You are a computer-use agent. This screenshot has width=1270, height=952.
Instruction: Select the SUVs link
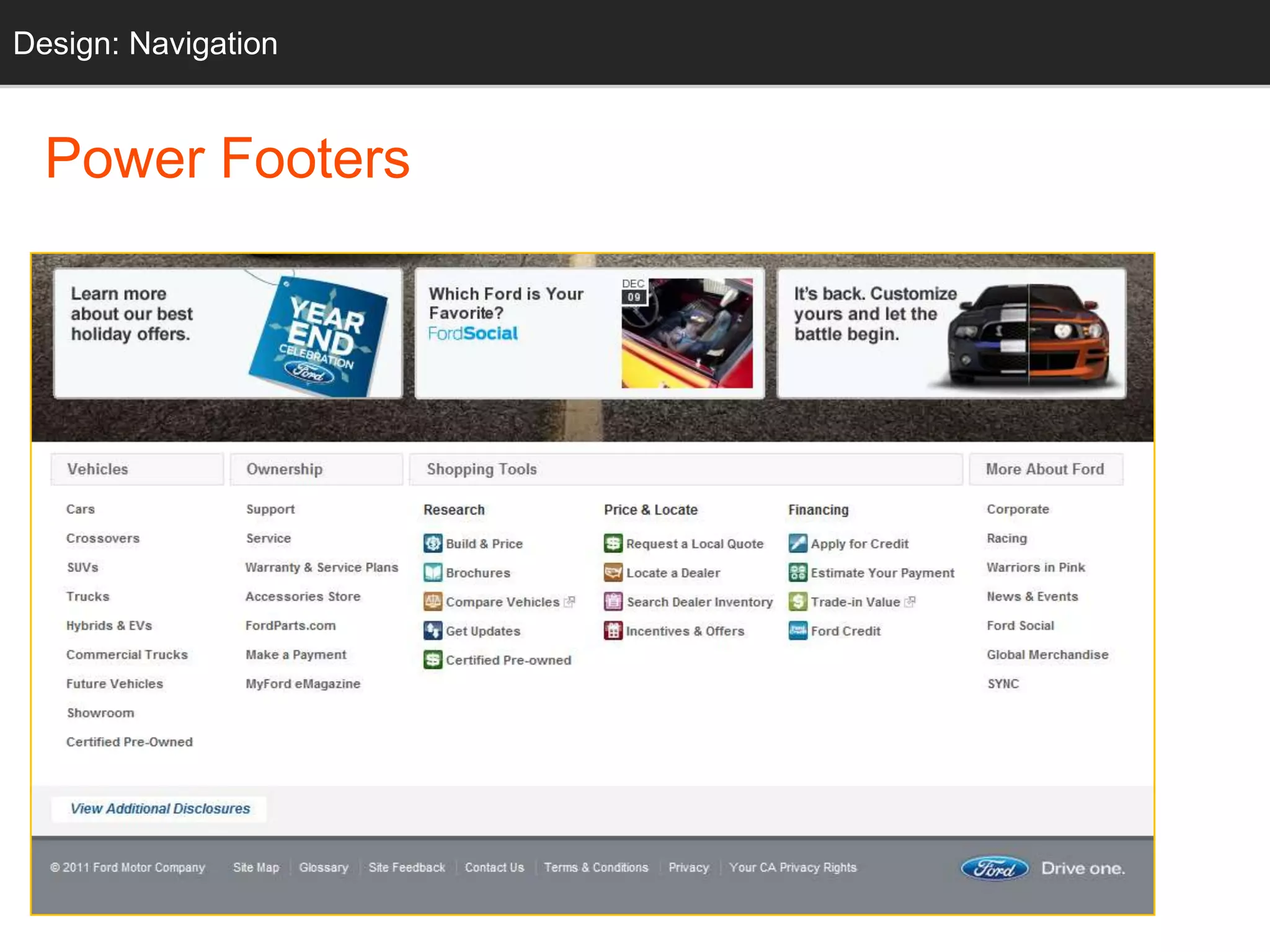[82, 567]
